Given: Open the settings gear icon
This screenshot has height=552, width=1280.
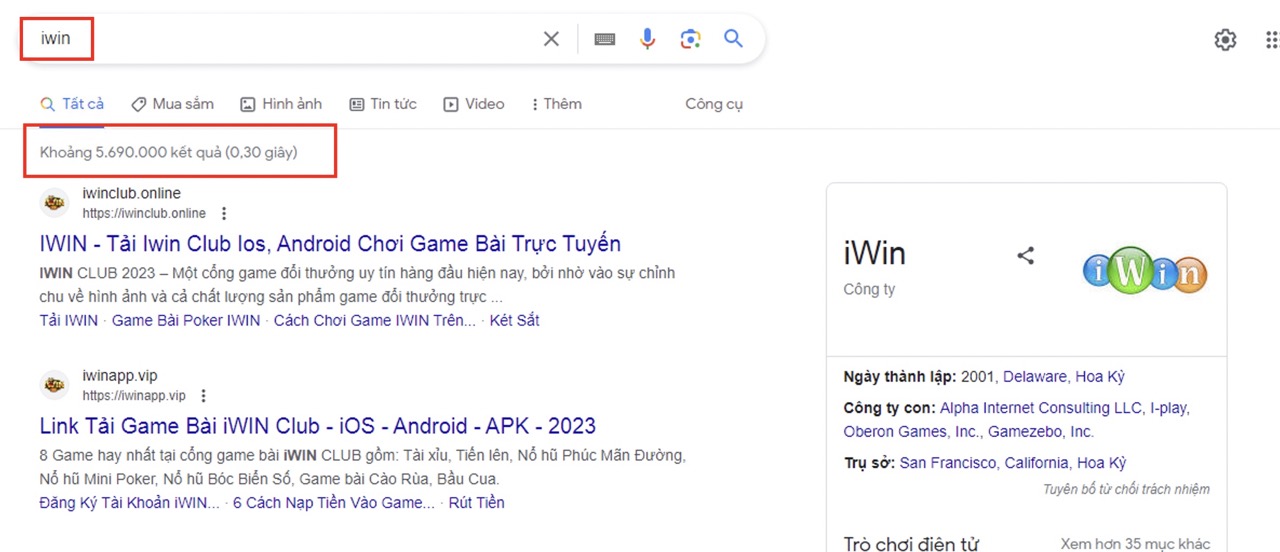Looking at the screenshot, I should (1225, 39).
